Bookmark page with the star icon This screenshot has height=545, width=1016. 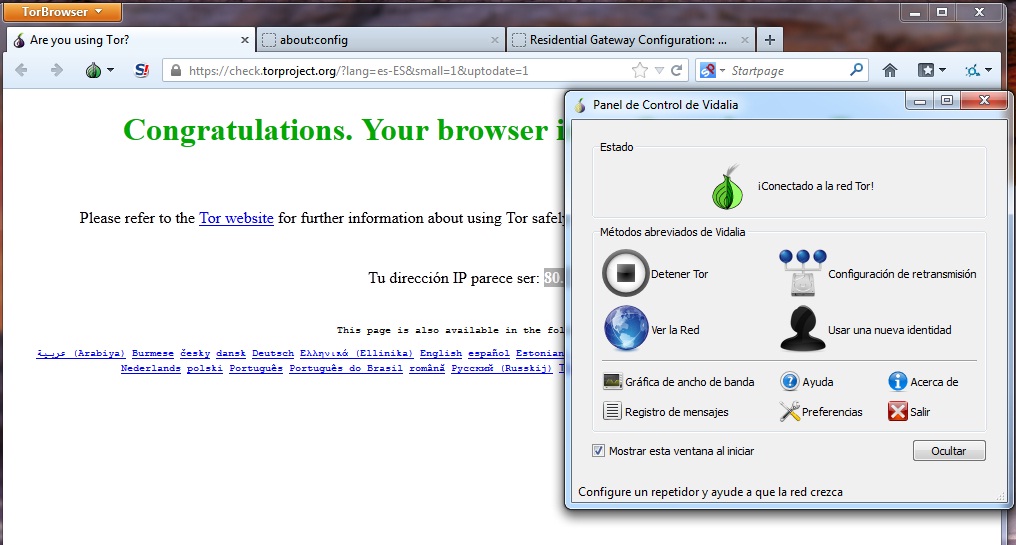click(640, 70)
